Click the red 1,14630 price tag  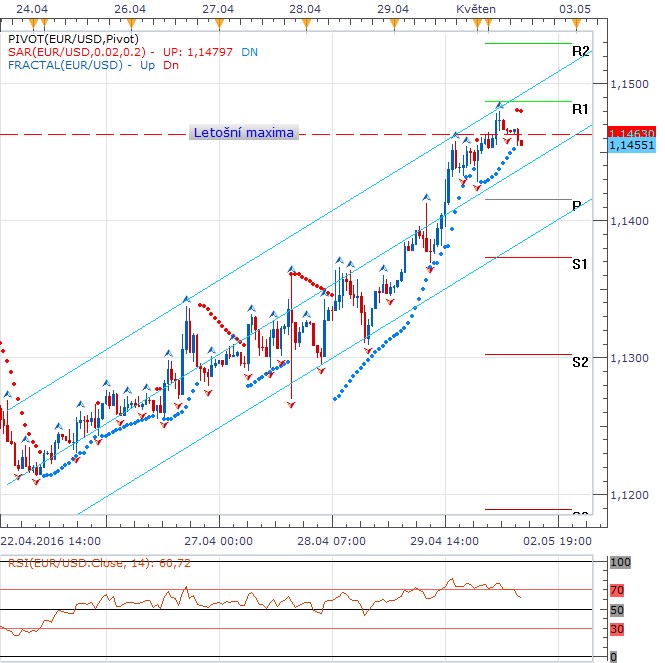630,132
